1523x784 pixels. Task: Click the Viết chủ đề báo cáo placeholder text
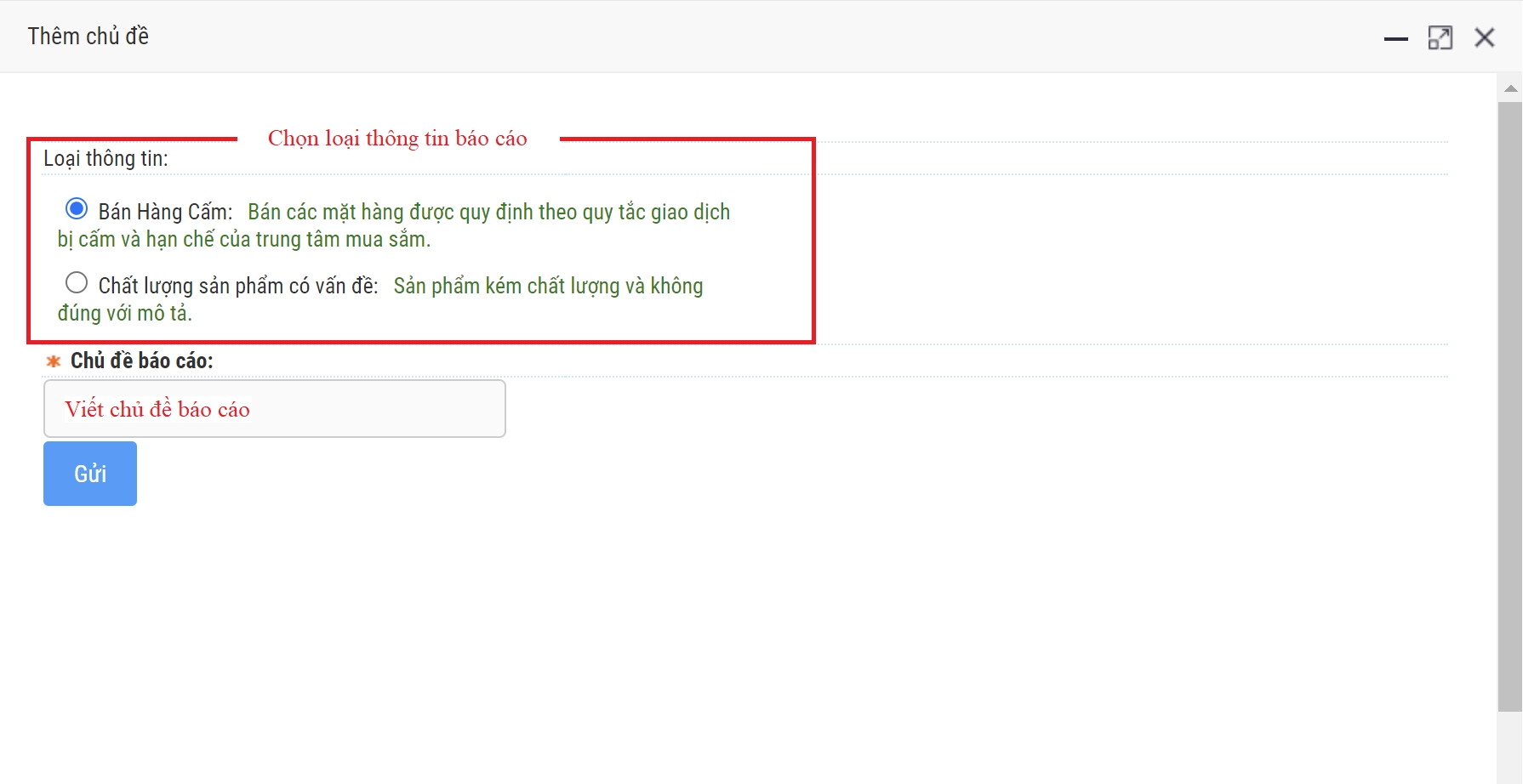(x=157, y=409)
